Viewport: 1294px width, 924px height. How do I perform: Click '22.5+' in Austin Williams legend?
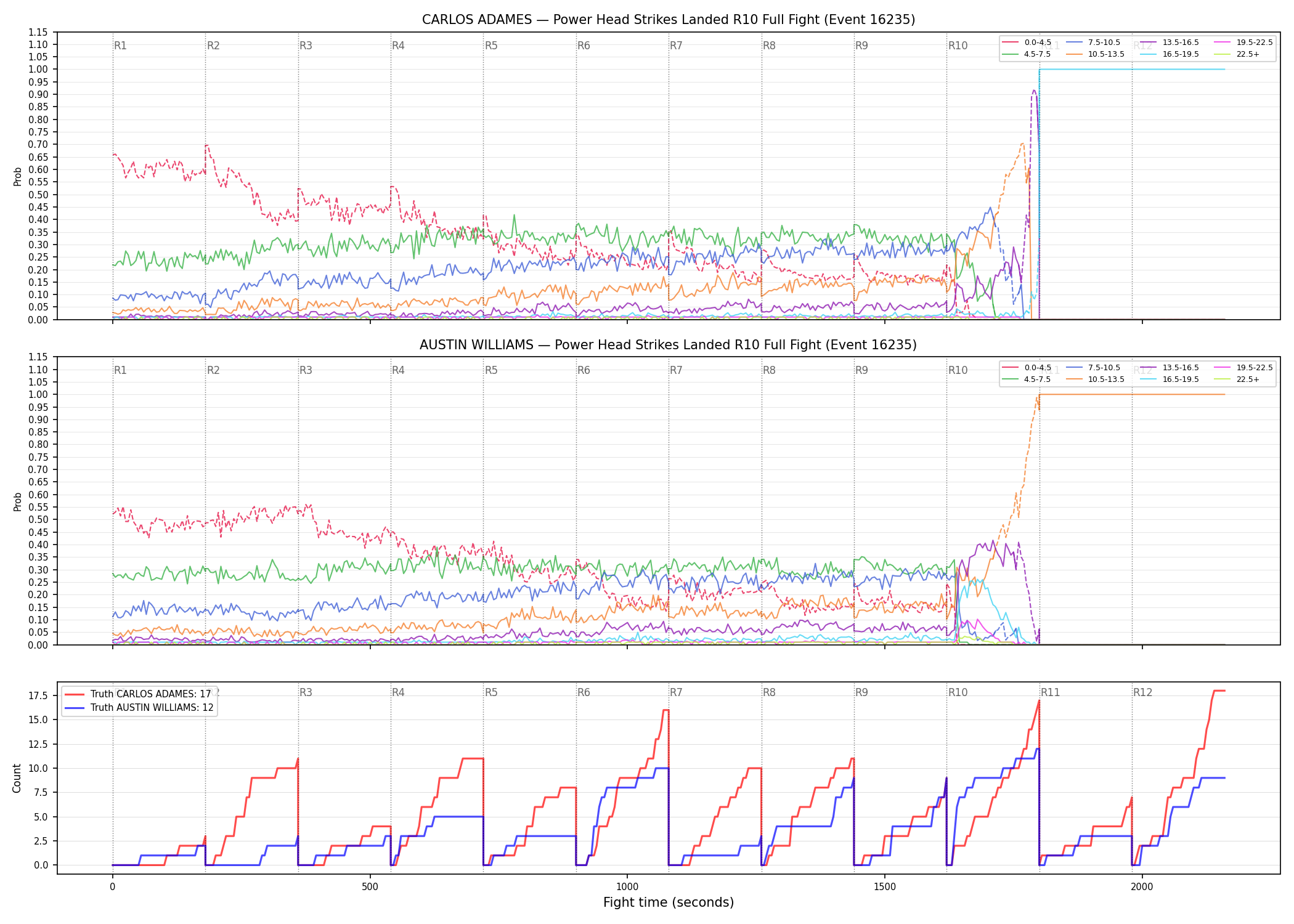(x=1248, y=379)
